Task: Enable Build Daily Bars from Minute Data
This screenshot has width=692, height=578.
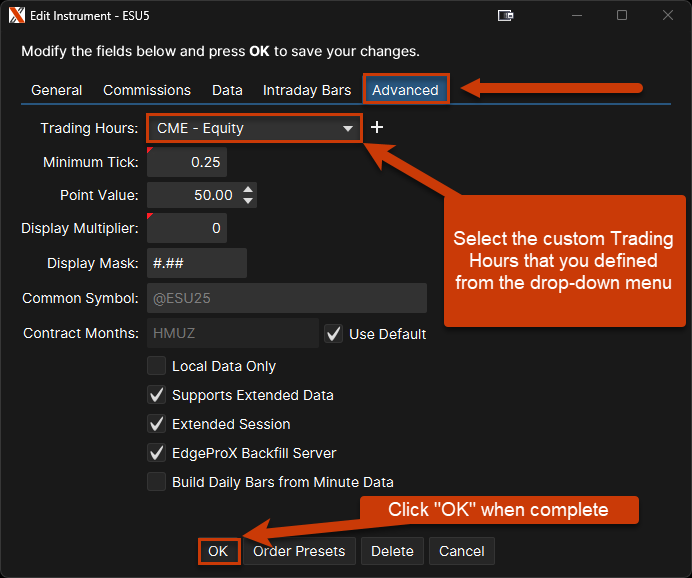Action: pyautogui.click(x=157, y=482)
